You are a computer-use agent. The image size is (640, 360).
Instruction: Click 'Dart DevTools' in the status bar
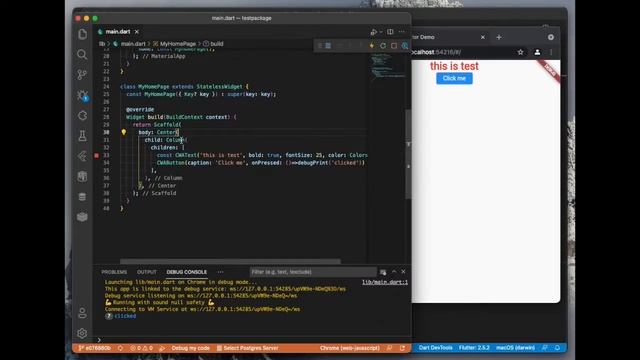point(436,348)
